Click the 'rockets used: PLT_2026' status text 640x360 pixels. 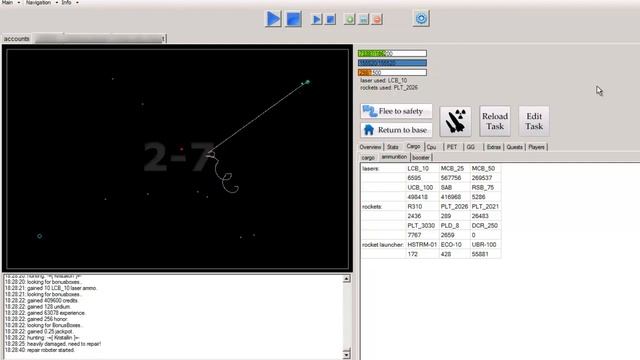point(389,87)
